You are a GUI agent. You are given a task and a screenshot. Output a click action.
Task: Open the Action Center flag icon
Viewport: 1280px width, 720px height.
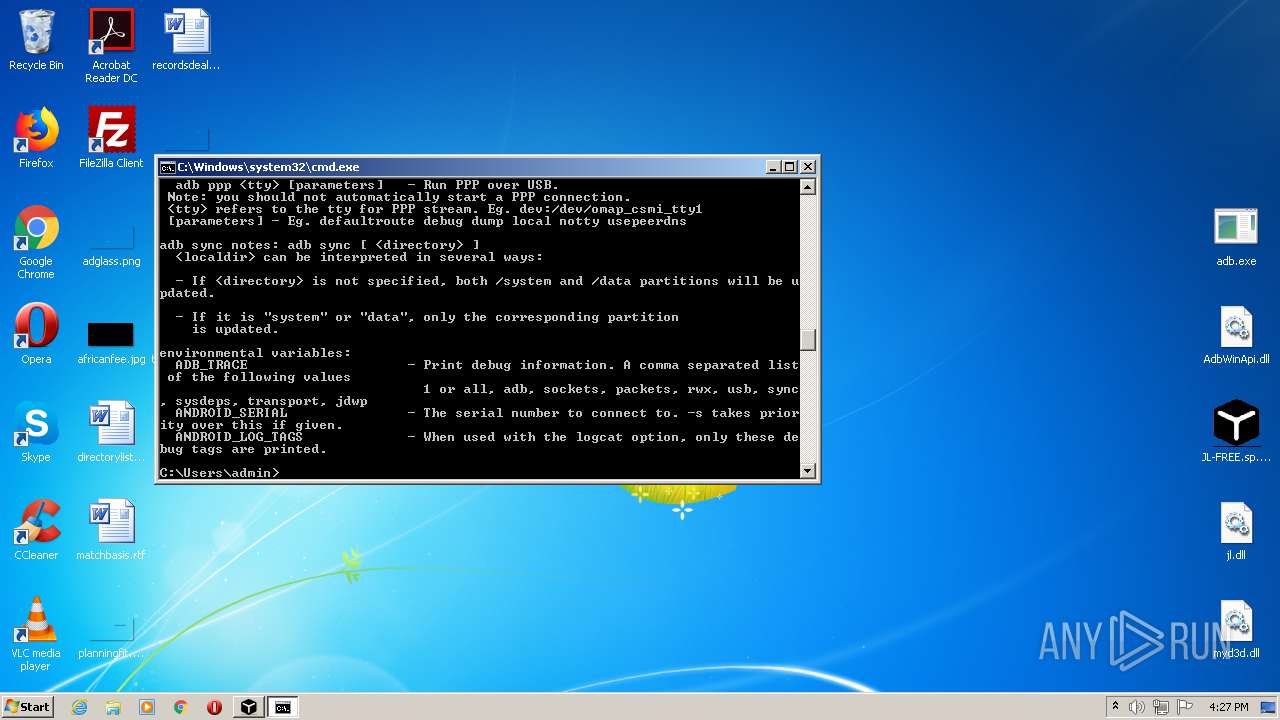[1184, 707]
